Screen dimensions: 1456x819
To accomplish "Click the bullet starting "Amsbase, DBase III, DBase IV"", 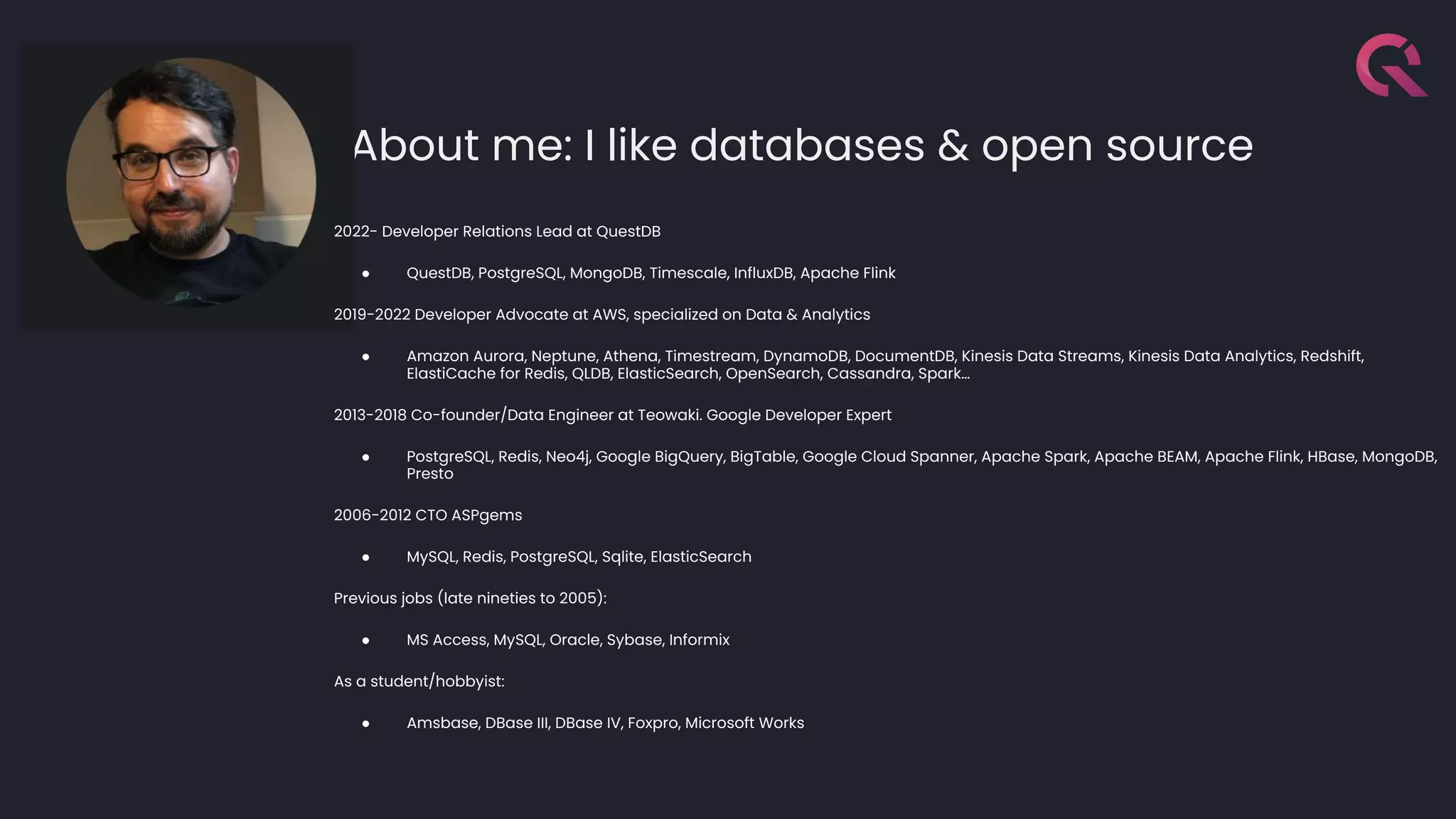I will click(x=605, y=723).
